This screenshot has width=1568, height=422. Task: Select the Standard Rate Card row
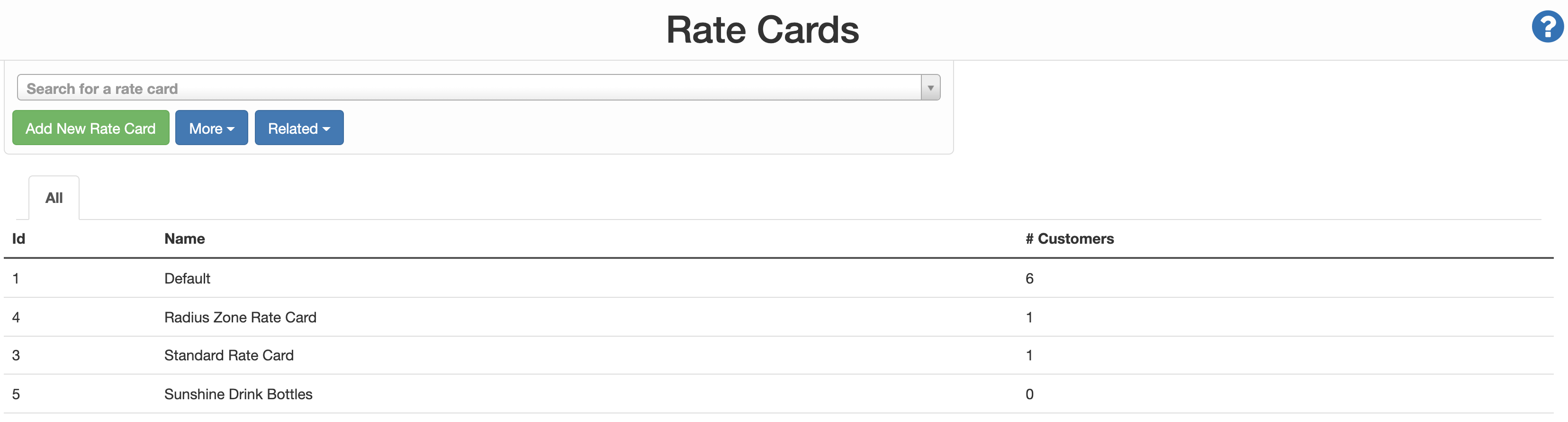[228, 355]
